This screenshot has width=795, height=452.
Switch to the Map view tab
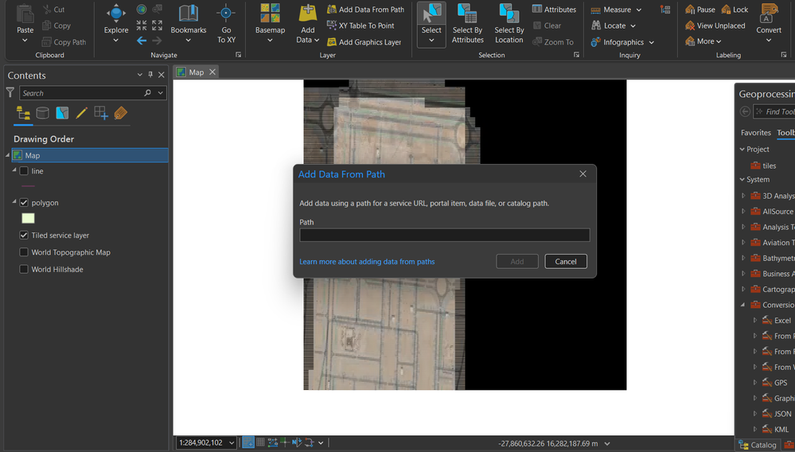coord(196,72)
